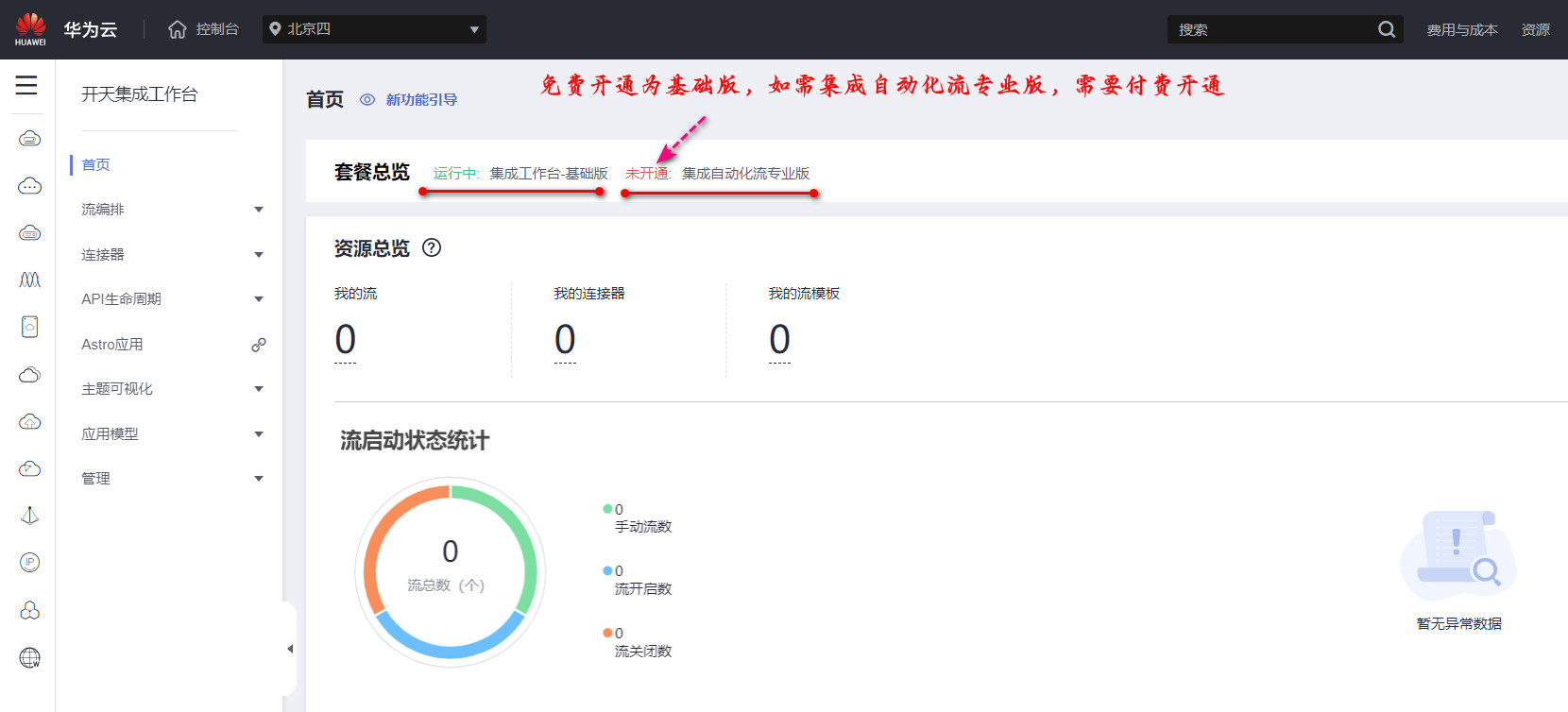The height and width of the screenshot is (712, 1568).
Task: Click the stacked double-cloud sidebar icon
Action: coord(30,375)
